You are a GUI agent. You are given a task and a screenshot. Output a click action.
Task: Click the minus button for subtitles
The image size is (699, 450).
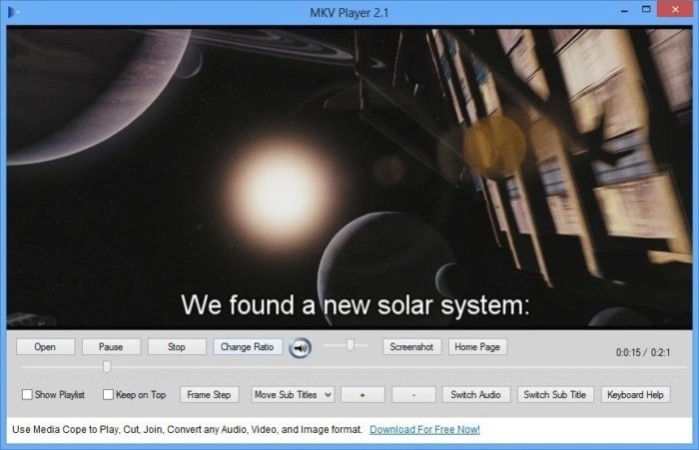coord(414,395)
